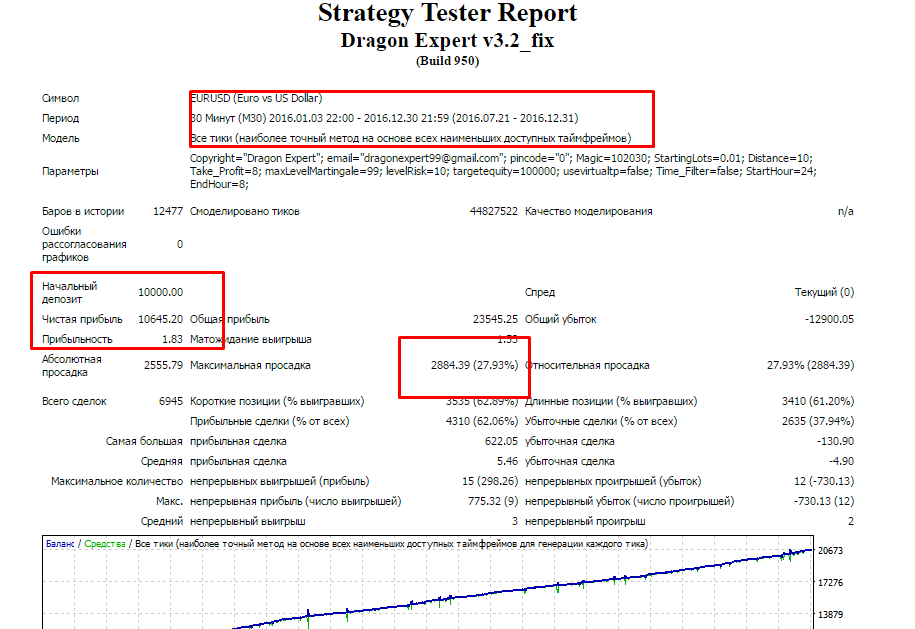Viewport: 915px width, 629px height.
Task: Click the 44827522 ticks value
Action: (x=494, y=211)
